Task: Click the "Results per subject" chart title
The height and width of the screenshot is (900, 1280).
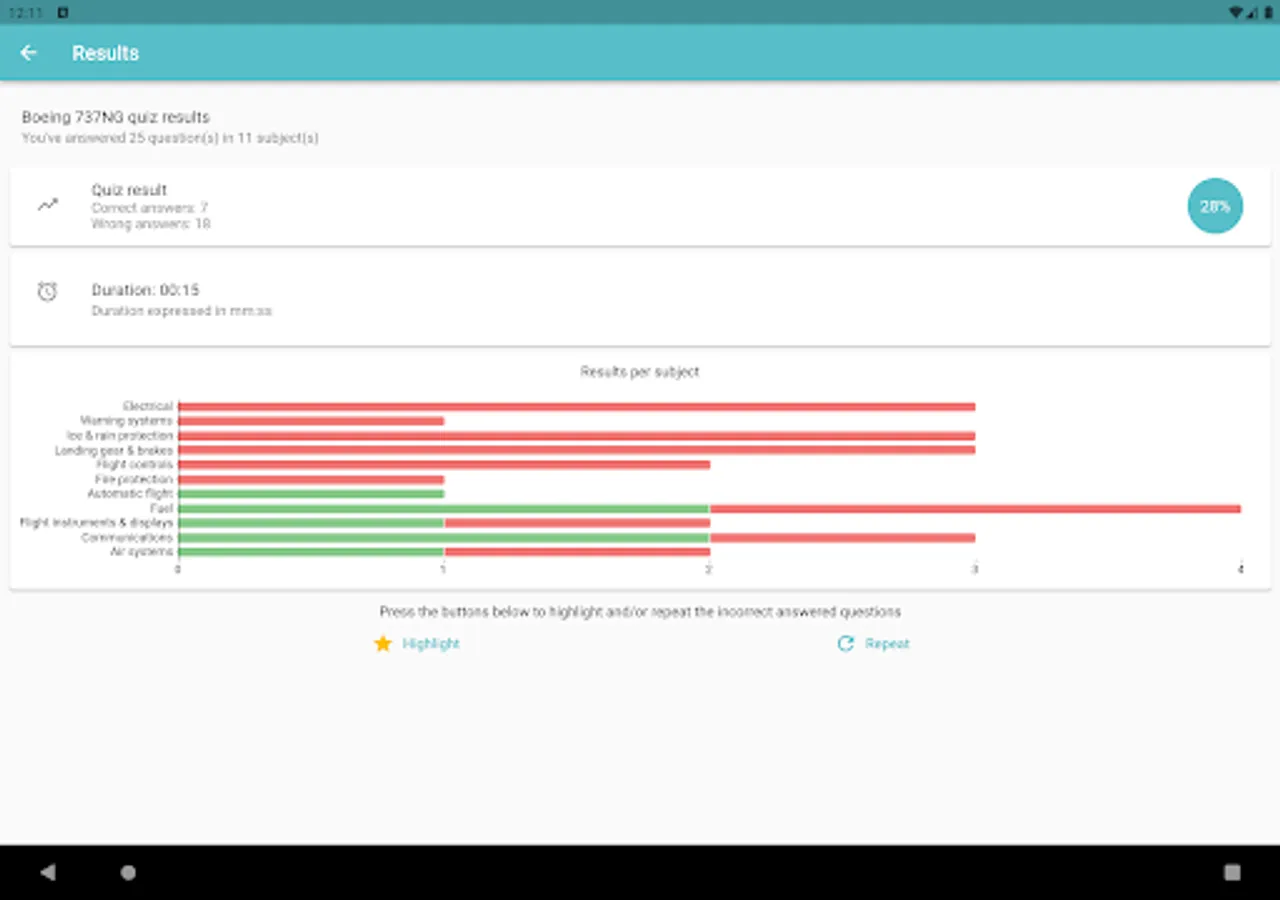Action: tap(640, 371)
